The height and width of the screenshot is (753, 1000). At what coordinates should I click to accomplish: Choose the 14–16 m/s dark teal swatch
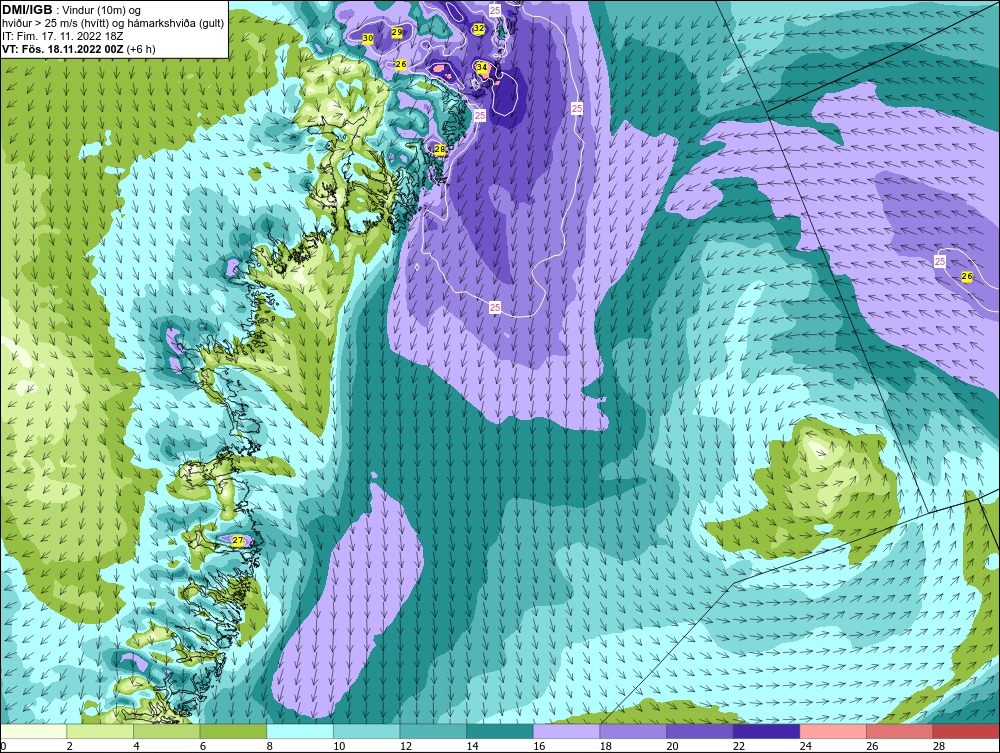pyautogui.click(x=499, y=731)
